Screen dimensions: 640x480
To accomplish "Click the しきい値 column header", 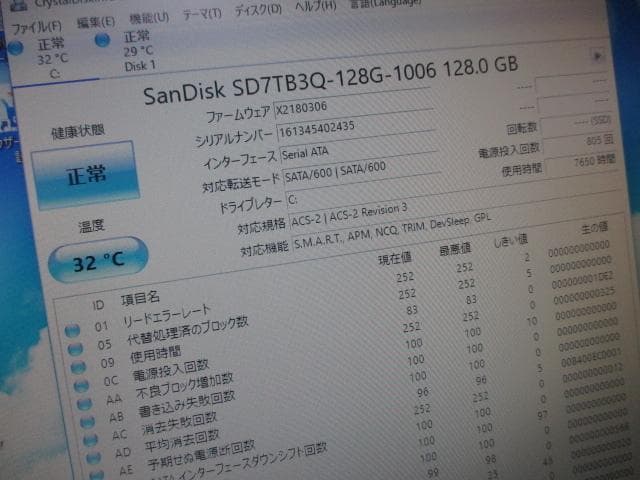I will point(511,240).
